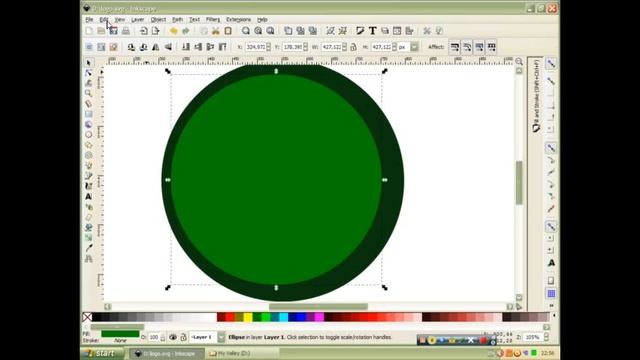Select the Zoom magnifier tool in toolbox

(89, 93)
